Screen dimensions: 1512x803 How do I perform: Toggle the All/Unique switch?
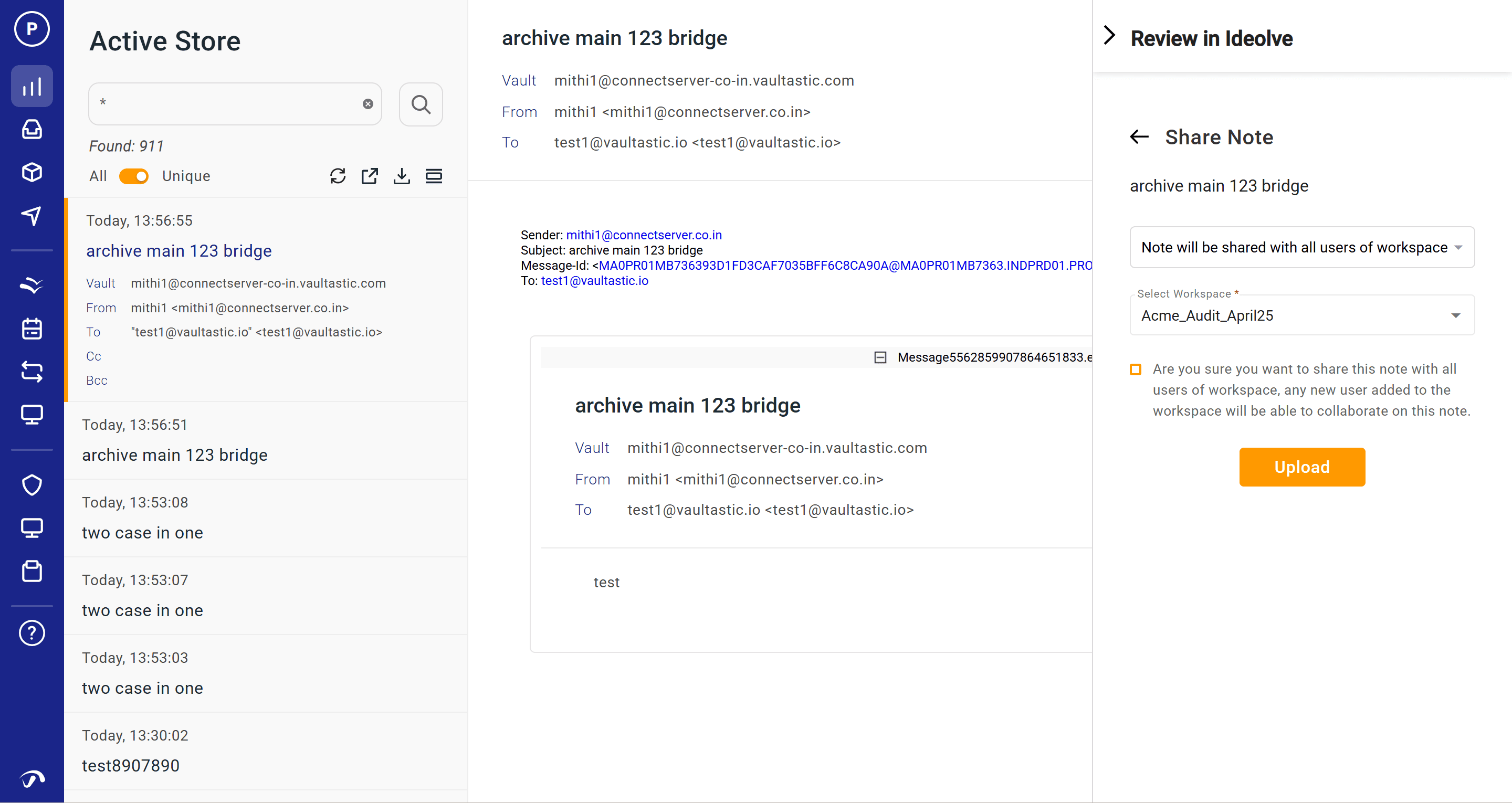point(134,176)
